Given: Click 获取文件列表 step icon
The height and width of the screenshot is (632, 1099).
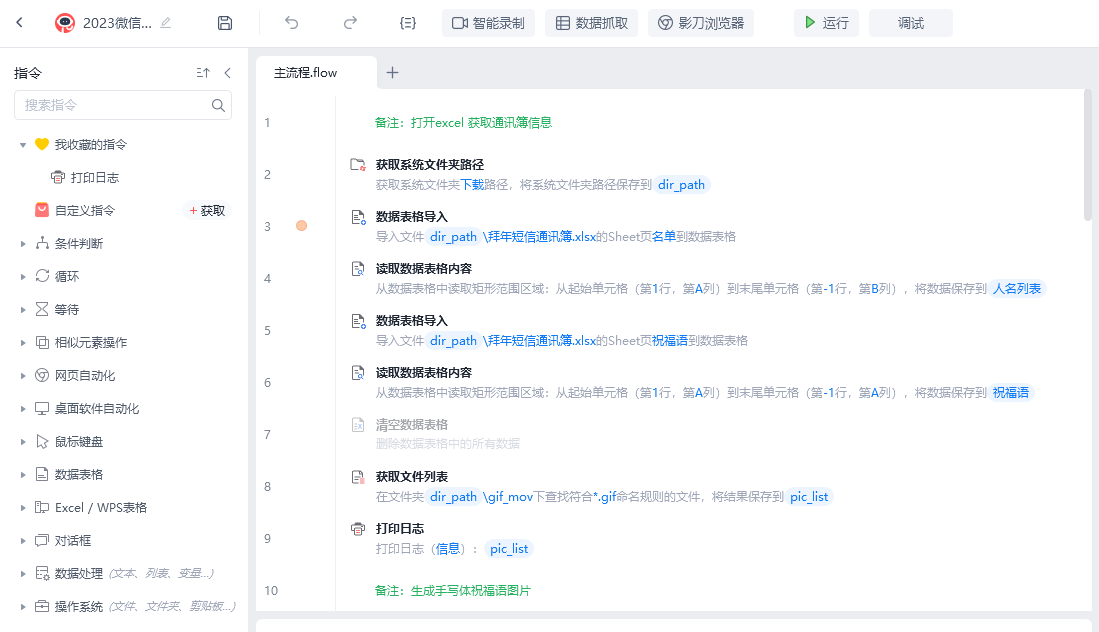Looking at the screenshot, I should point(357,477).
